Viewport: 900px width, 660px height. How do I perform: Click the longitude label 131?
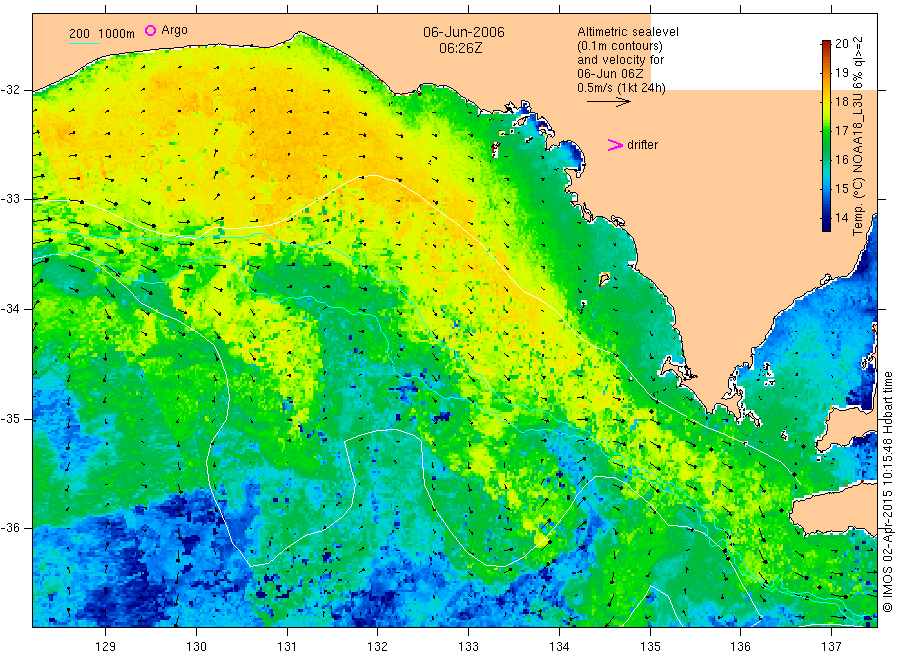pyautogui.click(x=287, y=647)
